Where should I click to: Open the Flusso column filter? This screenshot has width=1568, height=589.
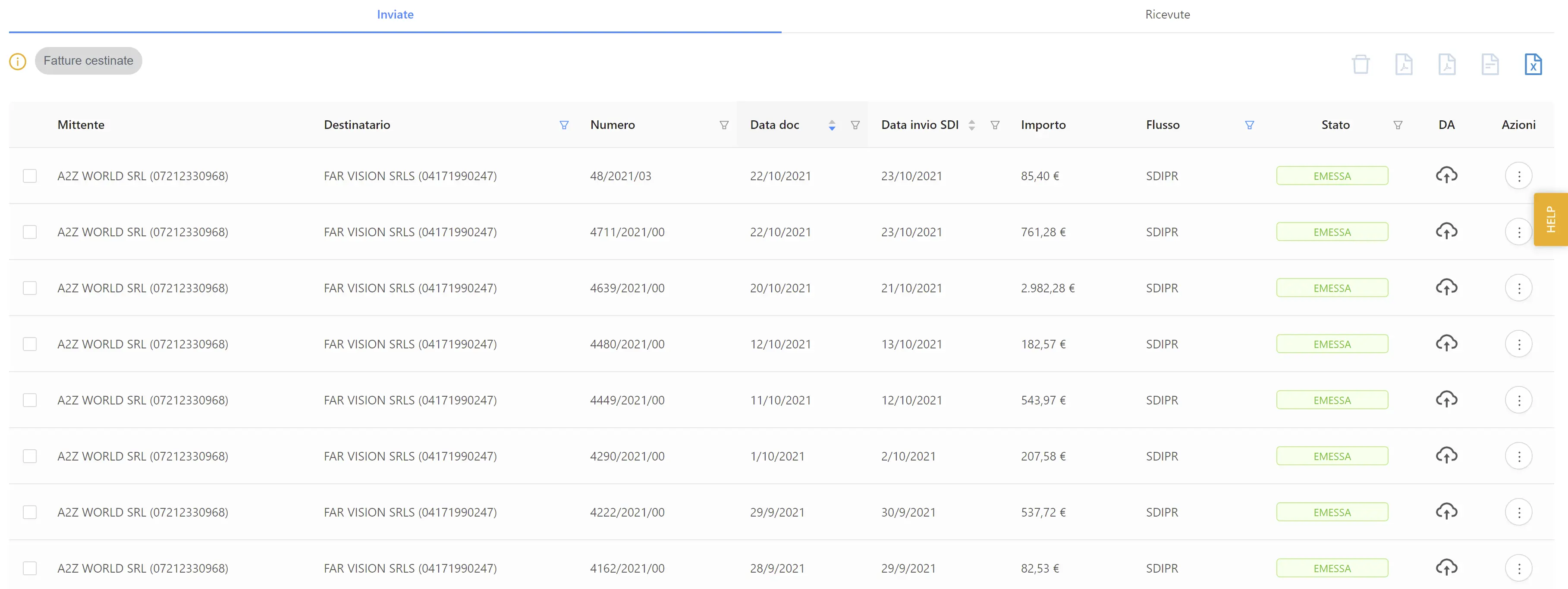(x=1249, y=125)
